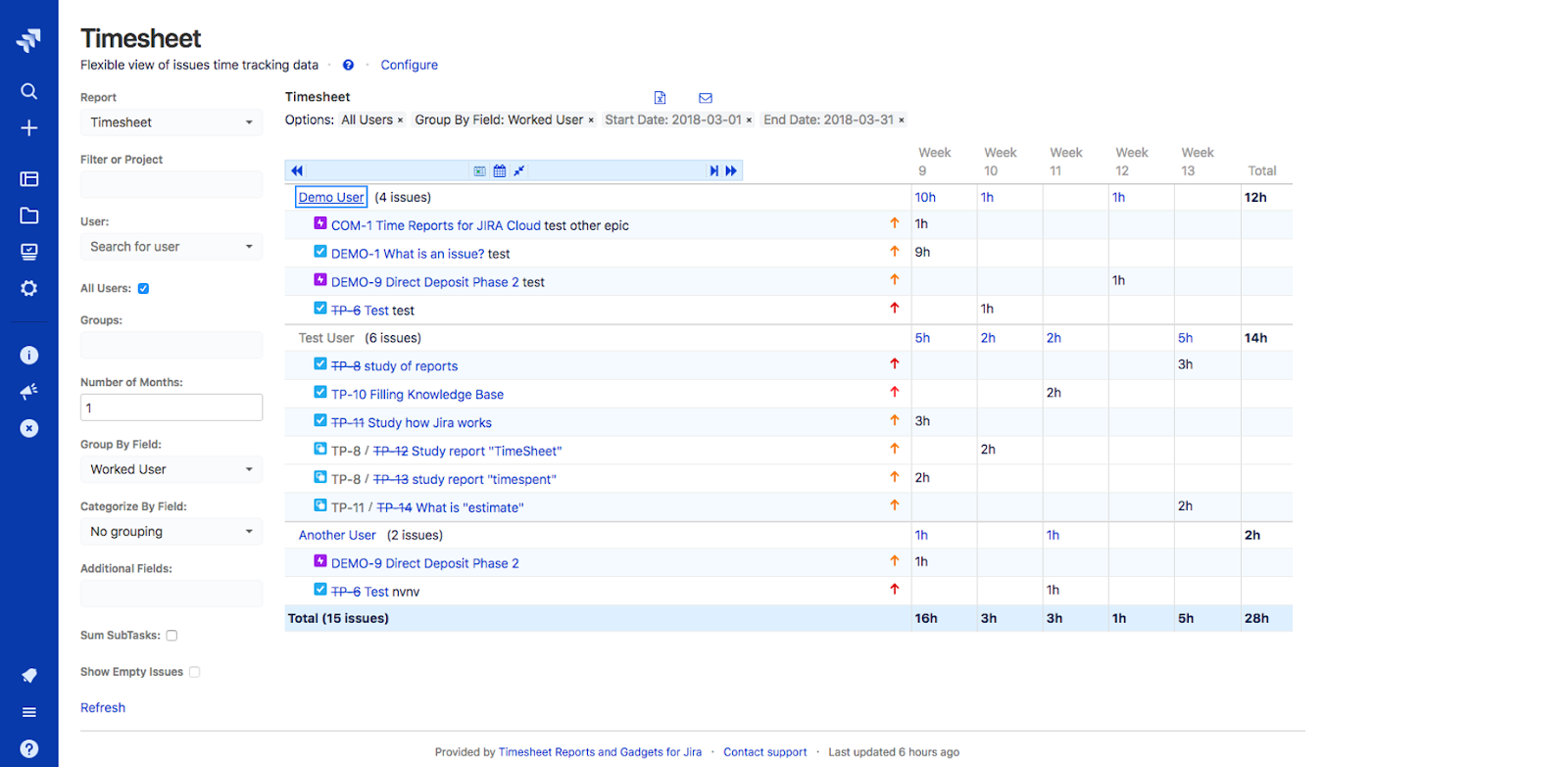Open subtask TP-14 What is "estimate"
Image resolution: width=1568 pixels, height=767 pixels.
coord(451,507)
